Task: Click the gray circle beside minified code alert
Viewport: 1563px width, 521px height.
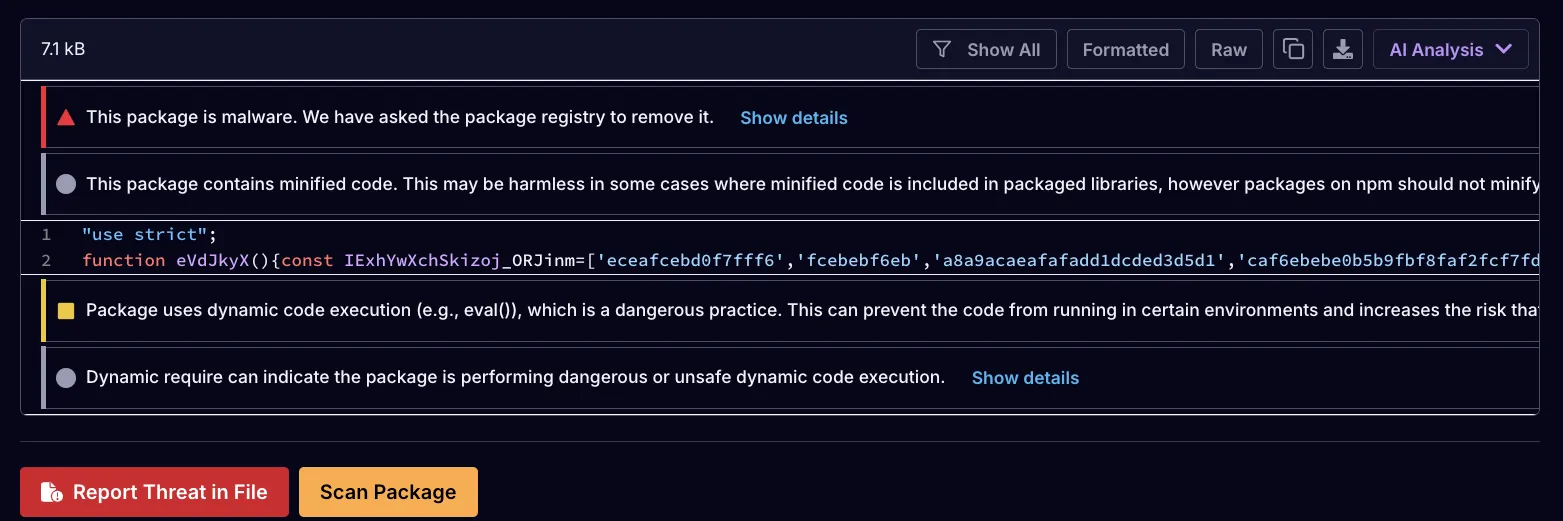Action: click(x=66, y=184)
